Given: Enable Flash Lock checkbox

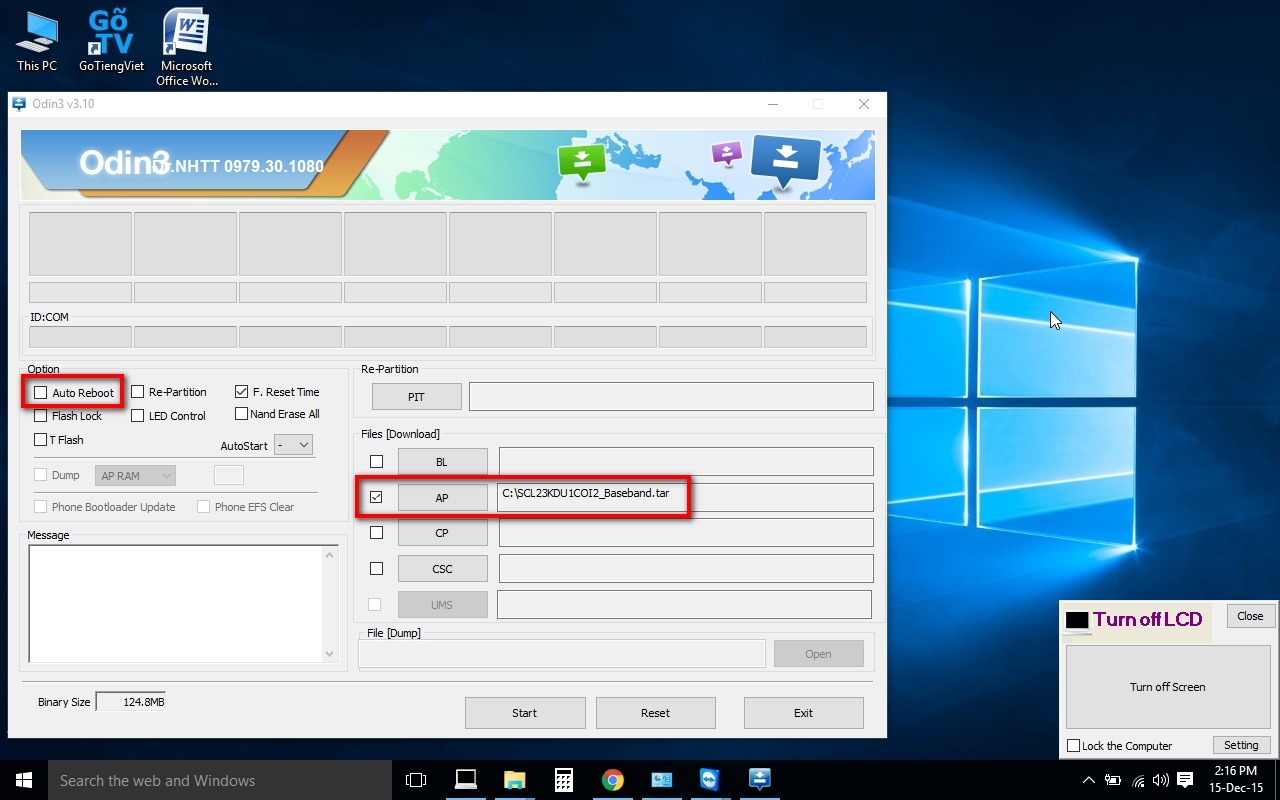Looking at the screenshot, I should pyautogui.click(x=41, y=416).
